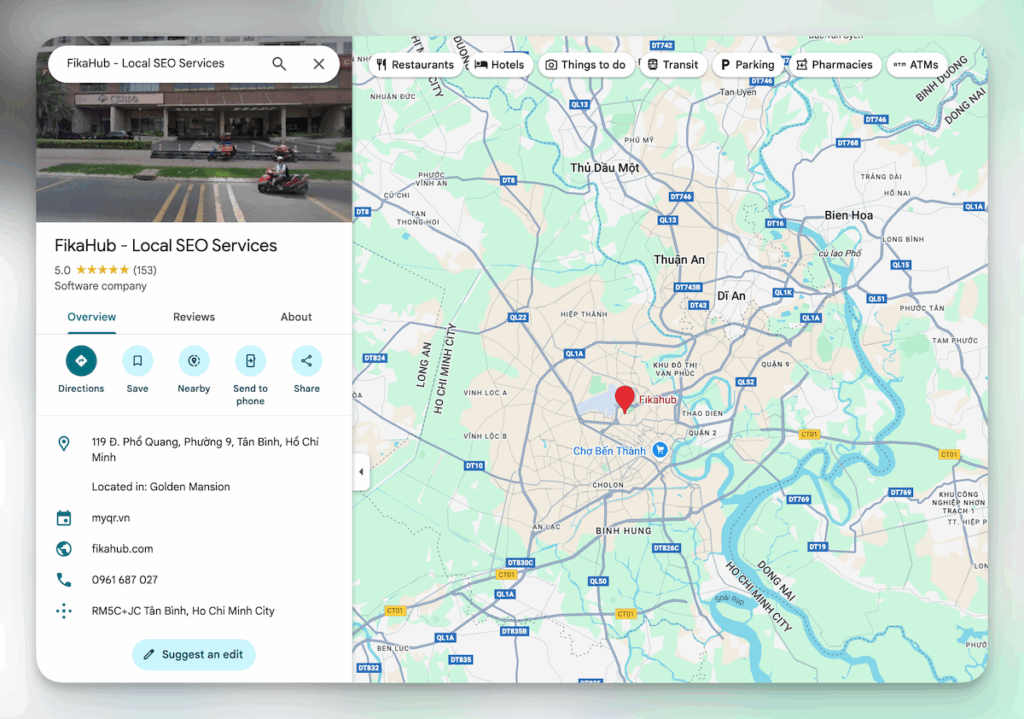This screenshot has width=1024, height=719.
Task: Click the BINH HUNG map label
Action: click(623, 531)
